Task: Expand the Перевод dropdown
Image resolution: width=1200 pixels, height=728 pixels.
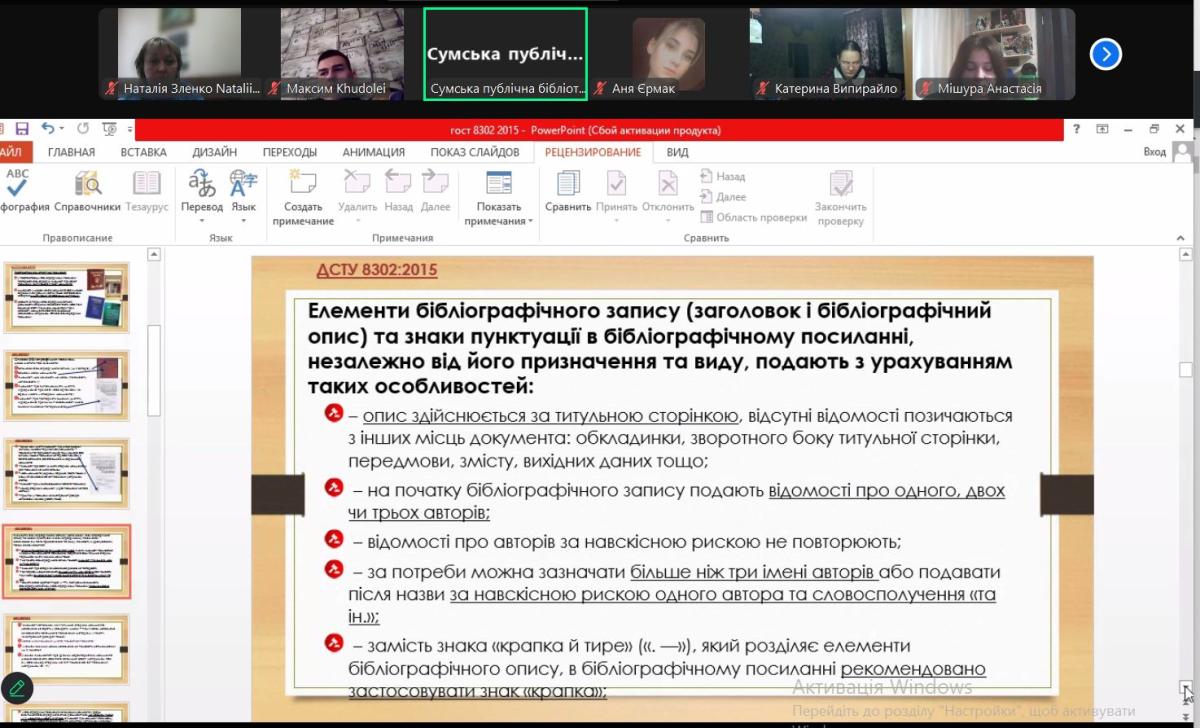Action: tap(202, 221)
